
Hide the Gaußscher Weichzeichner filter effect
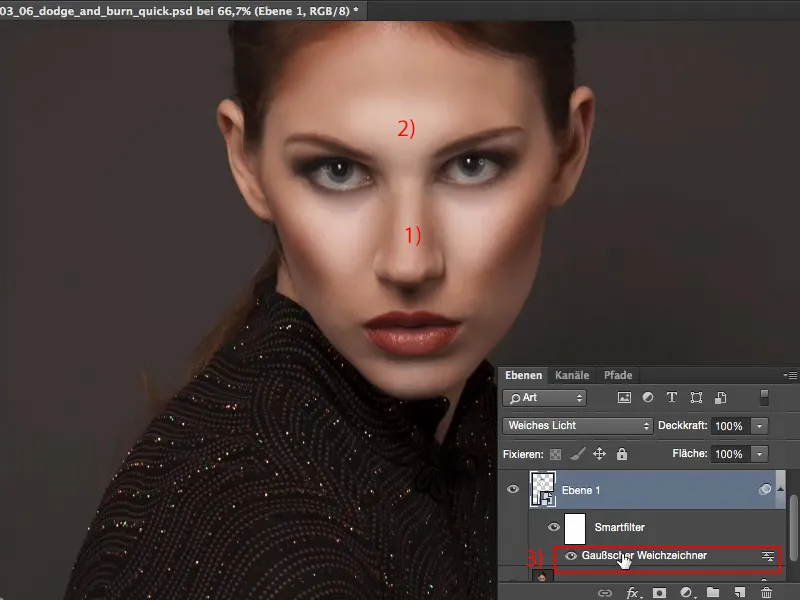click(x=571, y=556)
